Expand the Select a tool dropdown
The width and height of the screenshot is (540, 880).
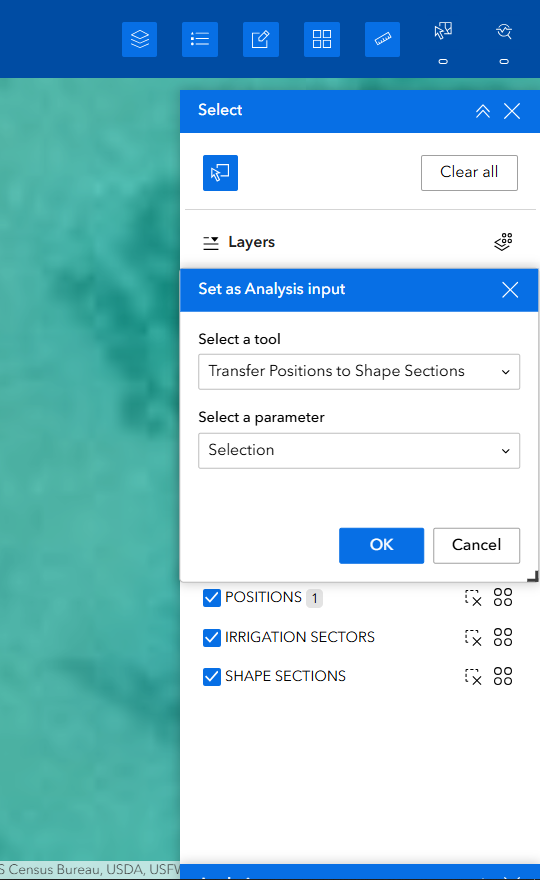pos(359,372)
